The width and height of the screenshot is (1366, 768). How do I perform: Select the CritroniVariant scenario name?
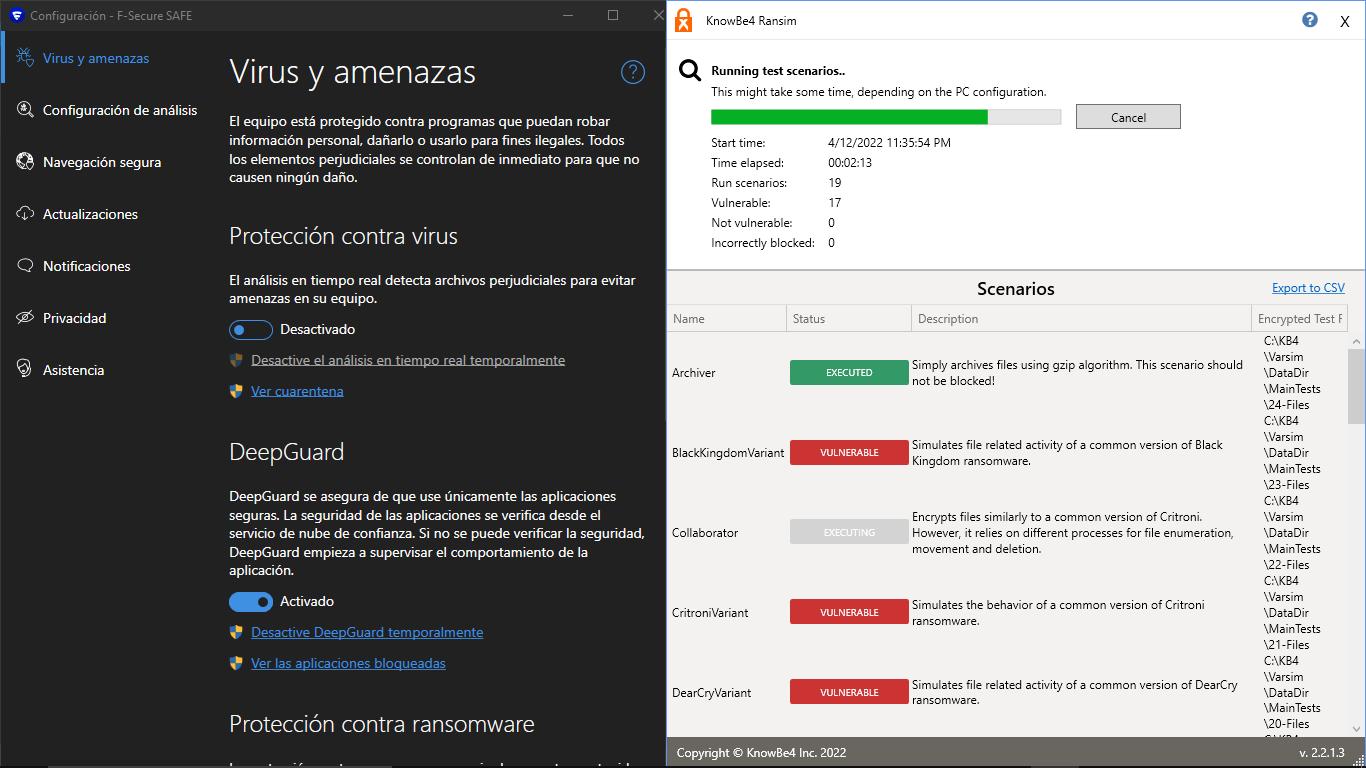(710, 613)
